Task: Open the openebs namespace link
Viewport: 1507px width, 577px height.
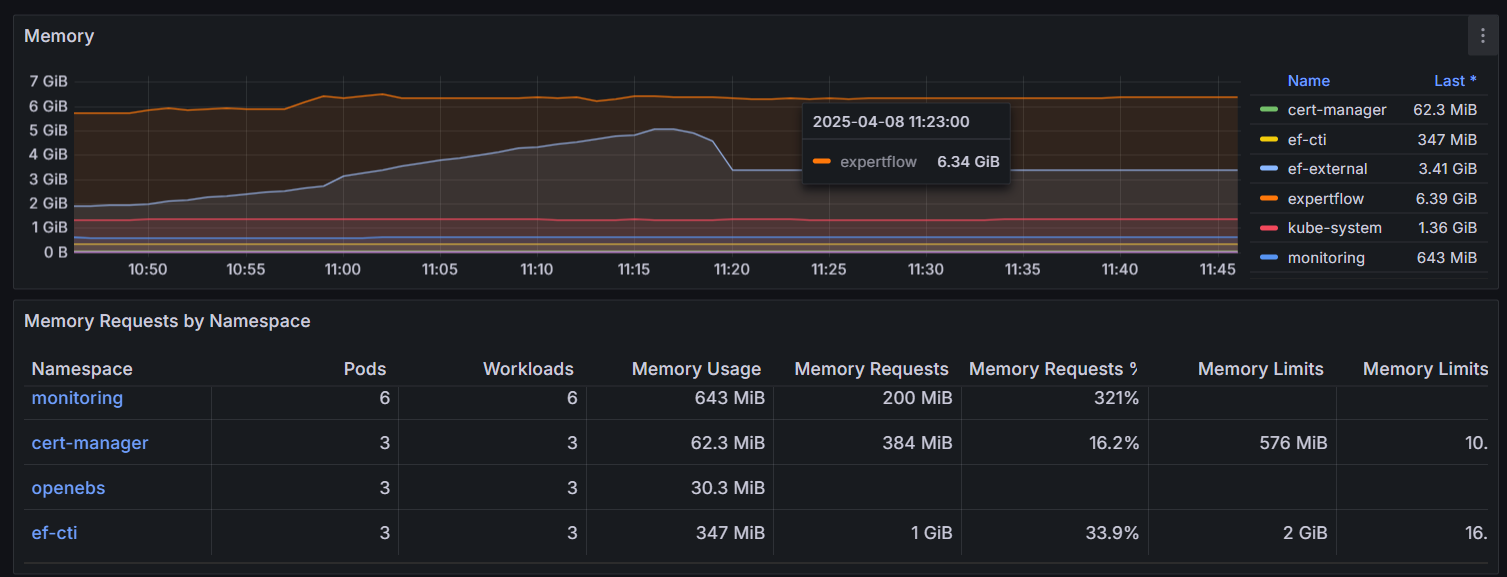Action: [68, 488]
